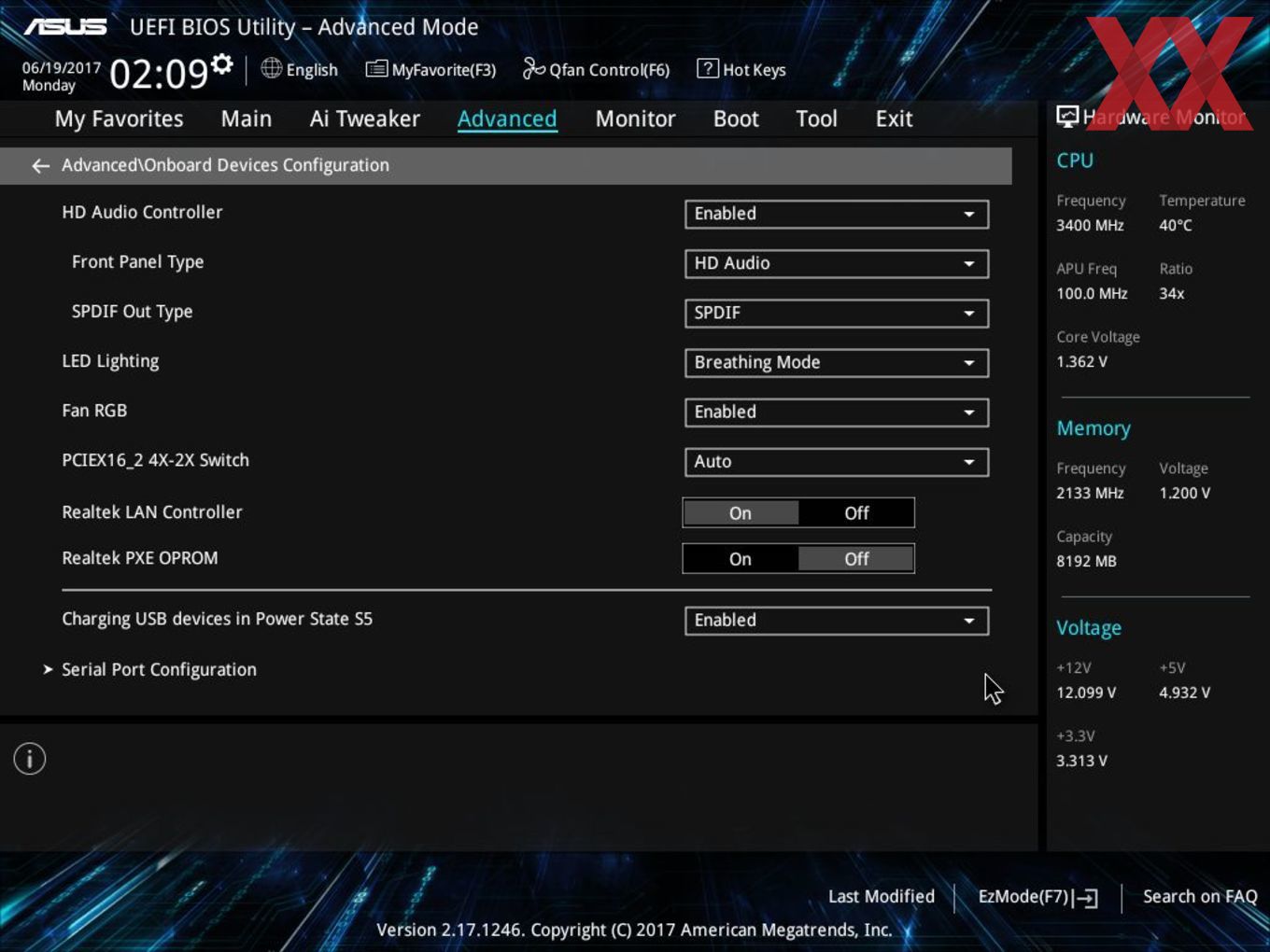
Task: Select the Realtek PXE OPROM label
Action: 140,558
